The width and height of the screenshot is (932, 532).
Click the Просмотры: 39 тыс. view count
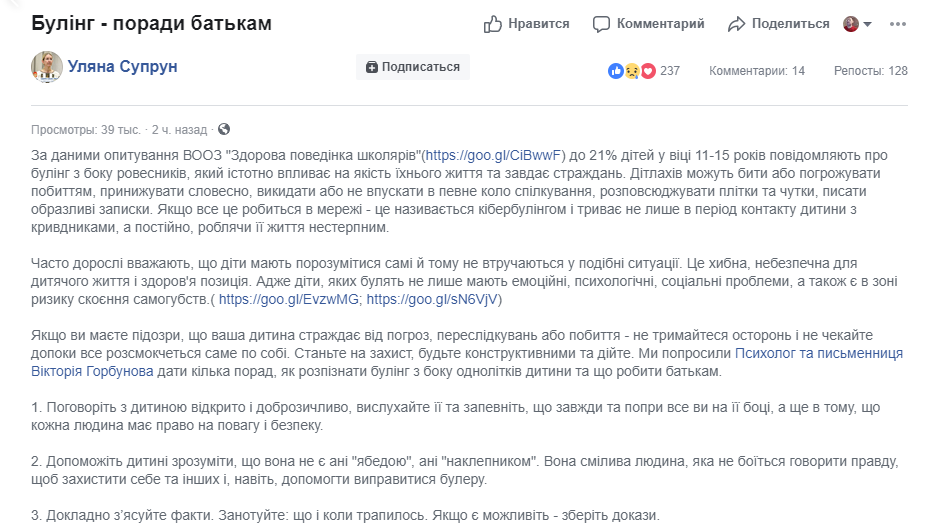[x=85, y=129]
